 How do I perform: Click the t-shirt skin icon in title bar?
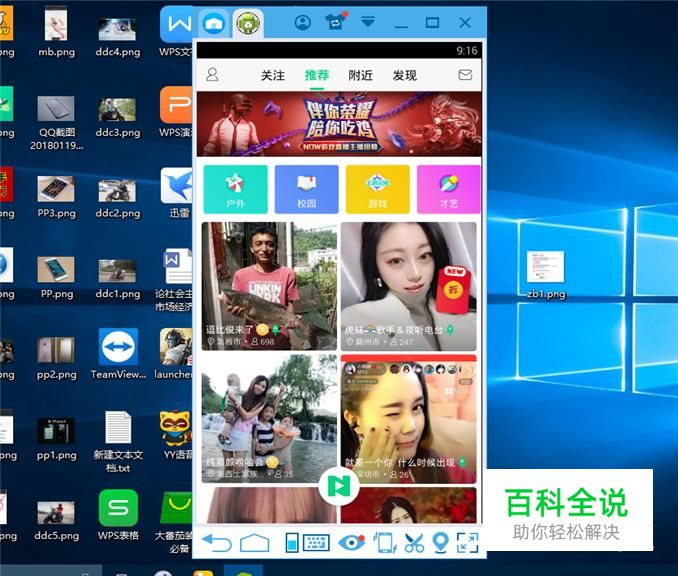336,21
